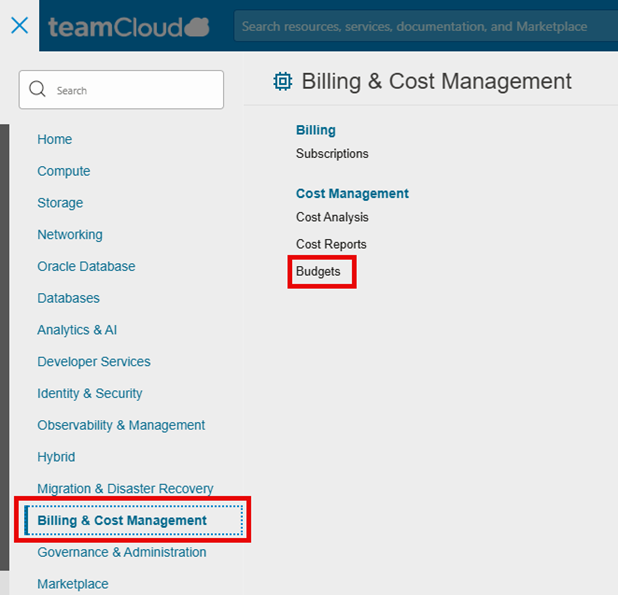Click the Cost Management section heading
Image resolution: width=618 pixels, height=595 pixels.
pos(352,193)
